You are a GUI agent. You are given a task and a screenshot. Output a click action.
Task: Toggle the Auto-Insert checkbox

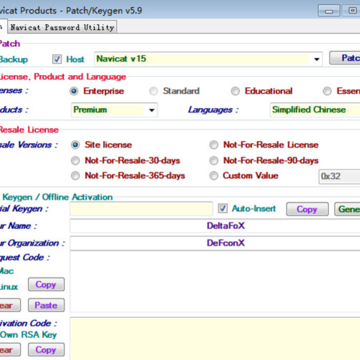222,209
